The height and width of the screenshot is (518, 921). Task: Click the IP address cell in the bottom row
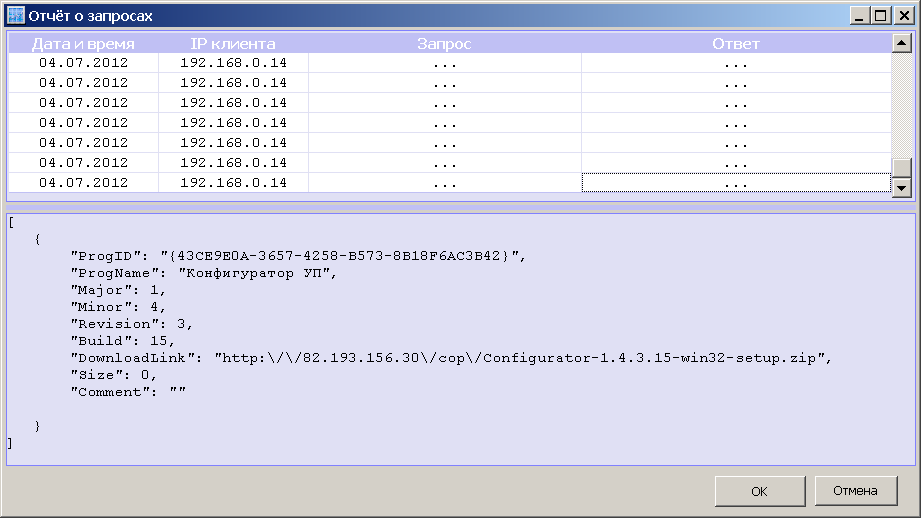coord(233,183)
